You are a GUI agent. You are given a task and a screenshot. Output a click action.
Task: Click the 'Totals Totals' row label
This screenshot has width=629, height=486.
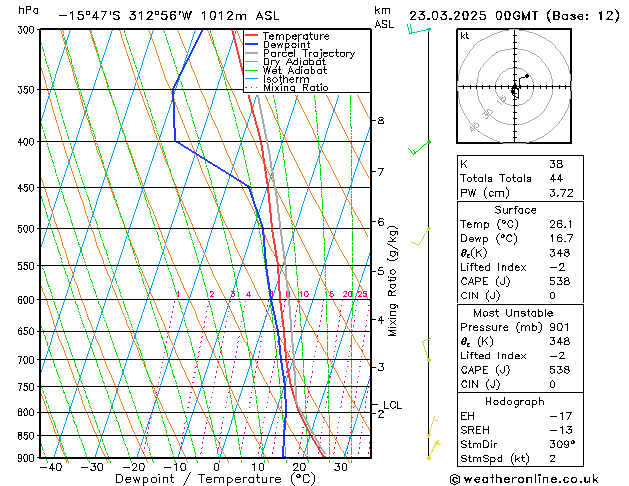coord(496,178)
